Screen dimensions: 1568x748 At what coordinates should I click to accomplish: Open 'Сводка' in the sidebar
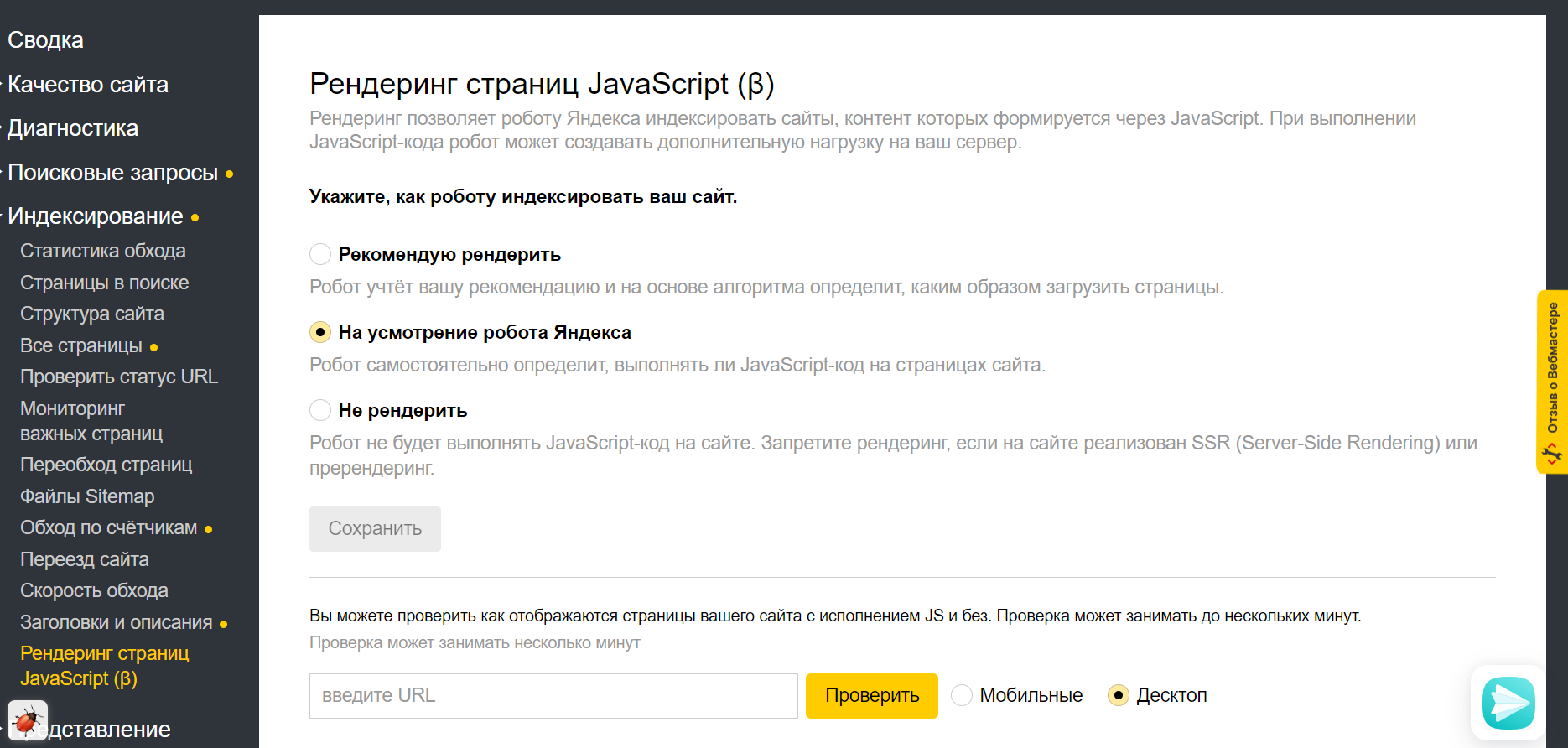45,40
